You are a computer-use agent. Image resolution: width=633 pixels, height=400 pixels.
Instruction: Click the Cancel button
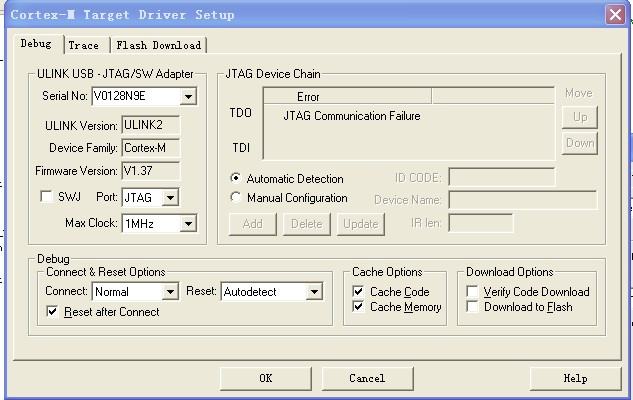coord(367,379)
